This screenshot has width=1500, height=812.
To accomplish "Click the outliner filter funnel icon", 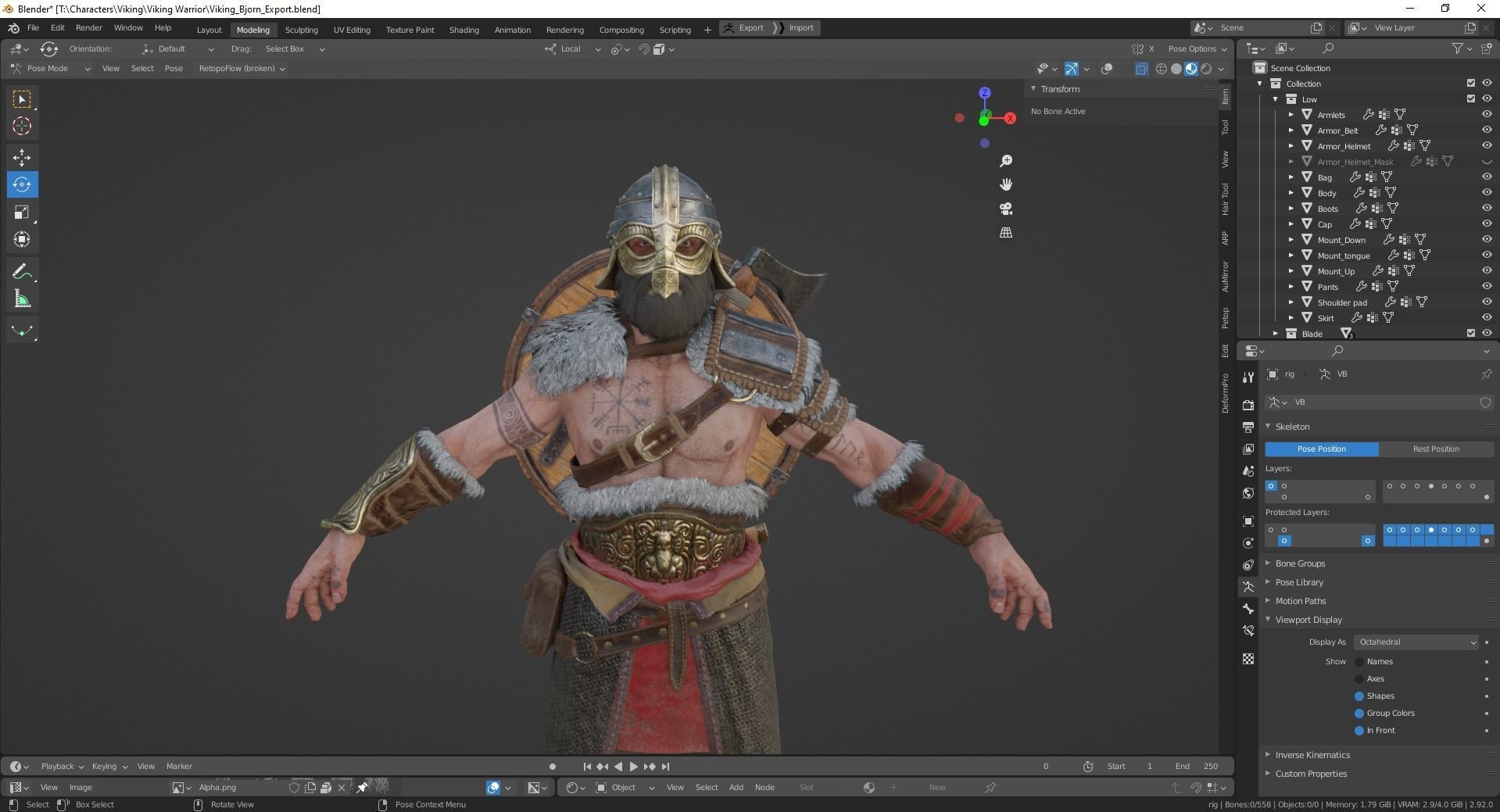I will click(x=1458, y=48).
